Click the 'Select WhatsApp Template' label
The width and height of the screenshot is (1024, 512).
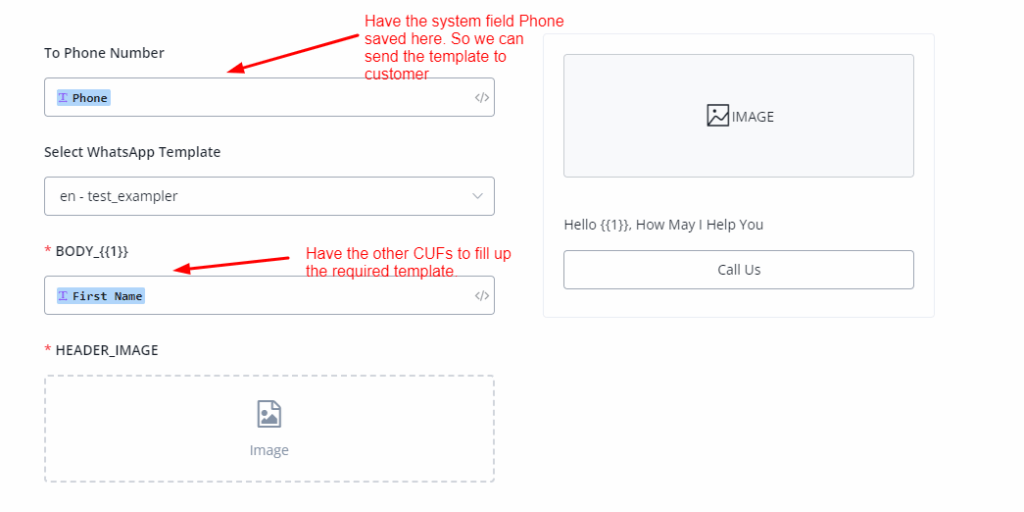pos(132,152)
